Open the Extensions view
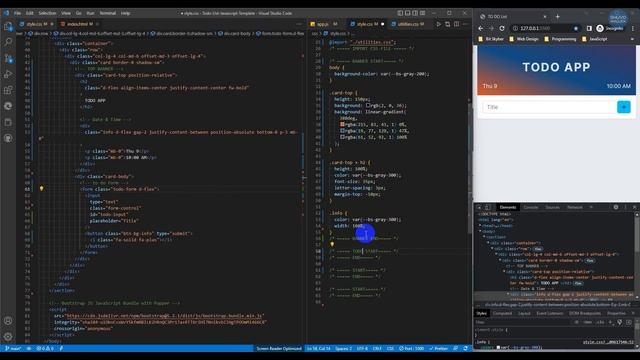The image size is (640, 360). click(8, 90)
